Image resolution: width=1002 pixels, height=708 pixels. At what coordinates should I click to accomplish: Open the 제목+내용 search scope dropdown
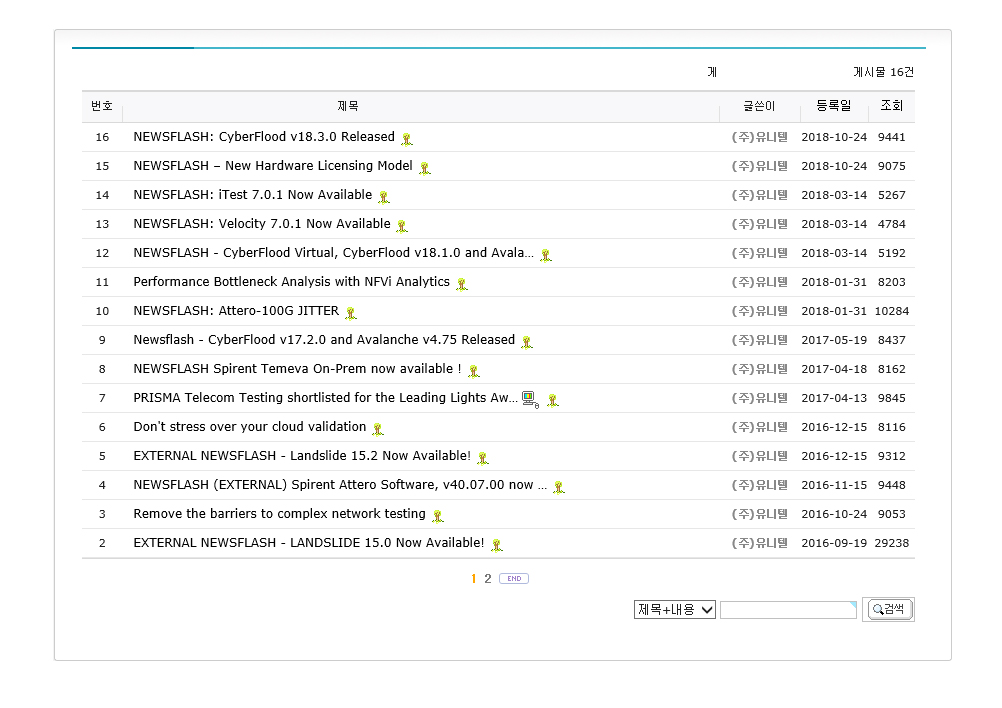[x=674, y=610]
